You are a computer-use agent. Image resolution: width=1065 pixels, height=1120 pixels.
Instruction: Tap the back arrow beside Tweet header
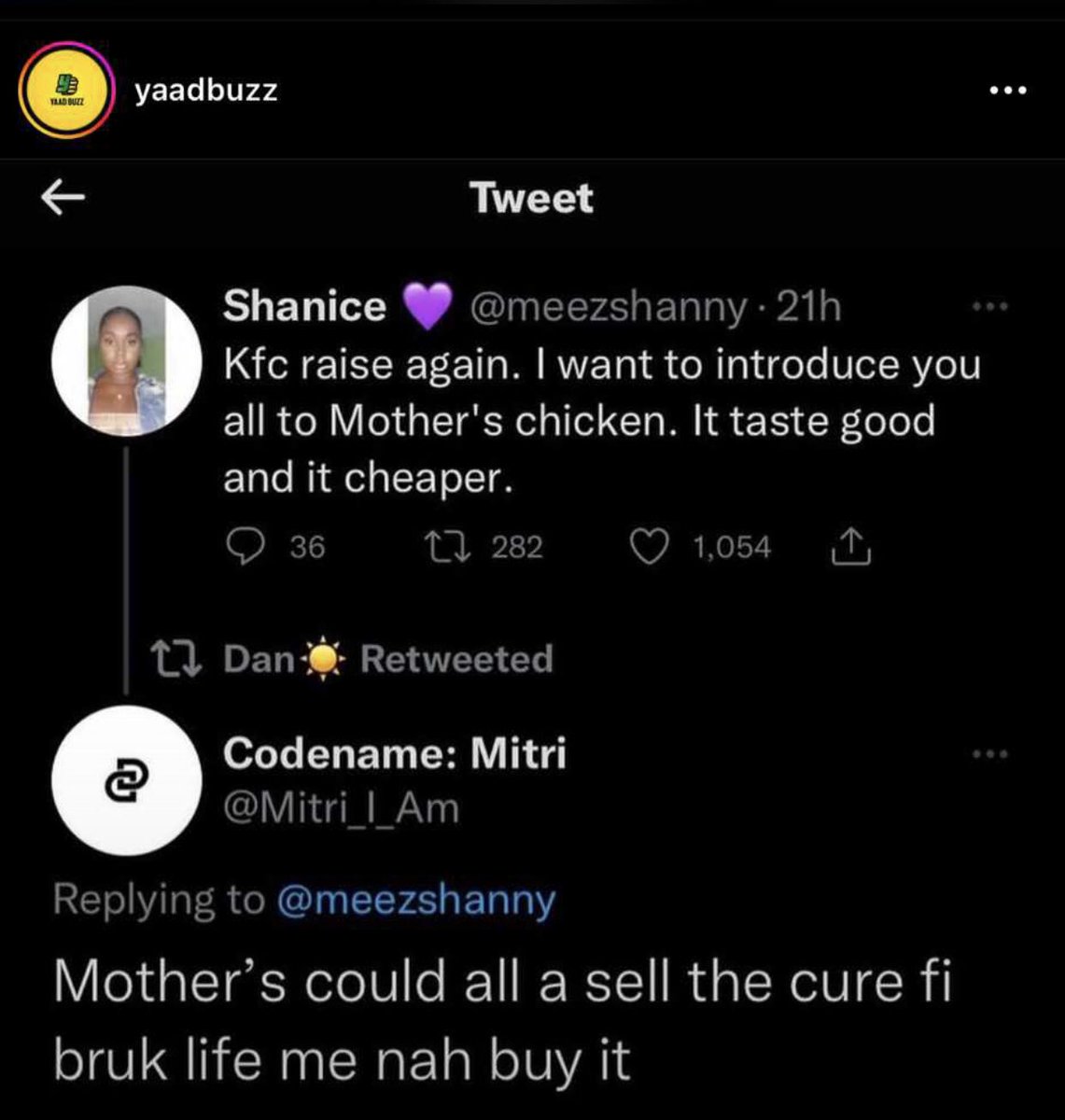[x=63, y=198]
